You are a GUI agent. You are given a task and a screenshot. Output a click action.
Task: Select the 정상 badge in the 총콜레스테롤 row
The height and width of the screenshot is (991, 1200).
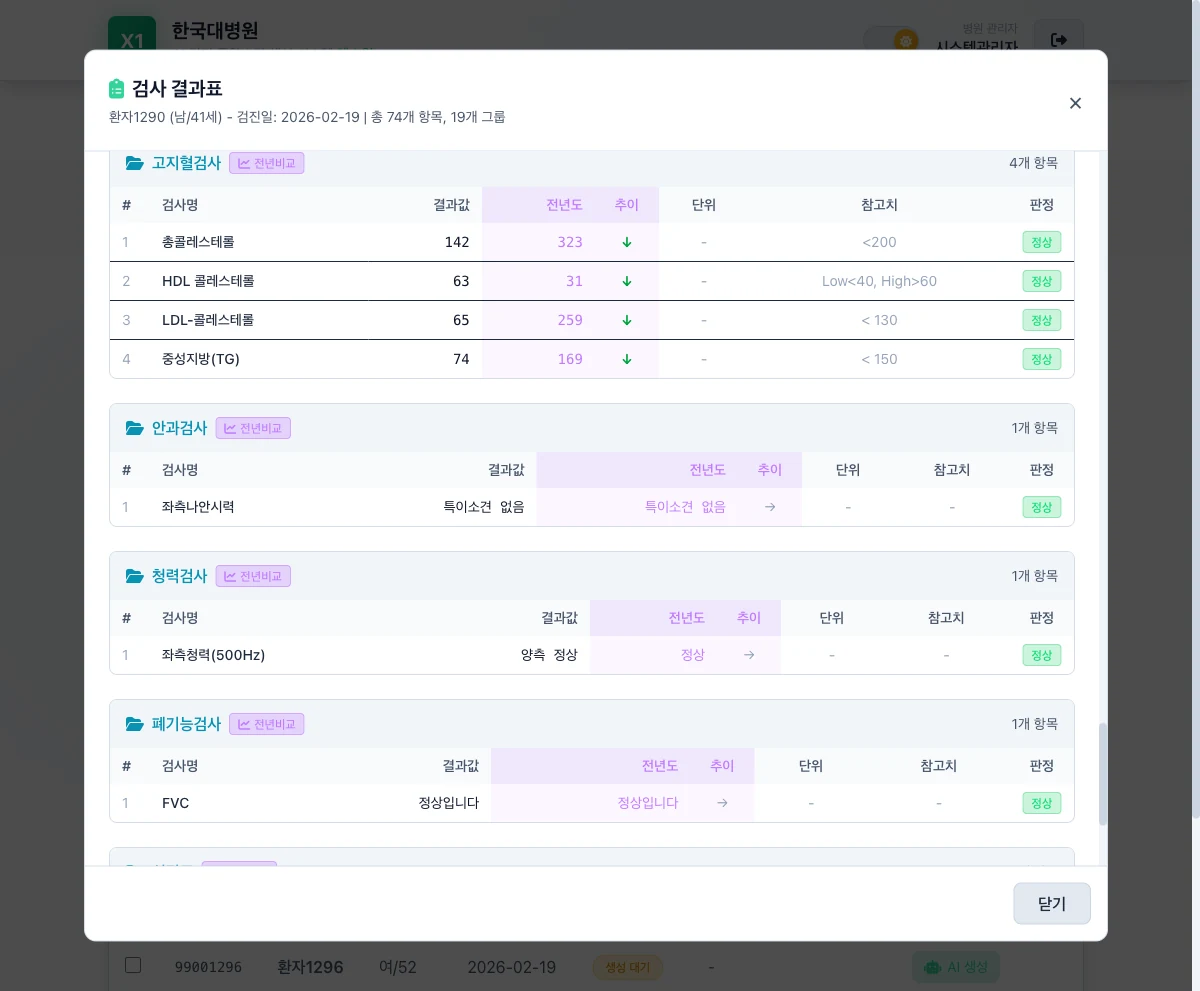click(1042, 242)
